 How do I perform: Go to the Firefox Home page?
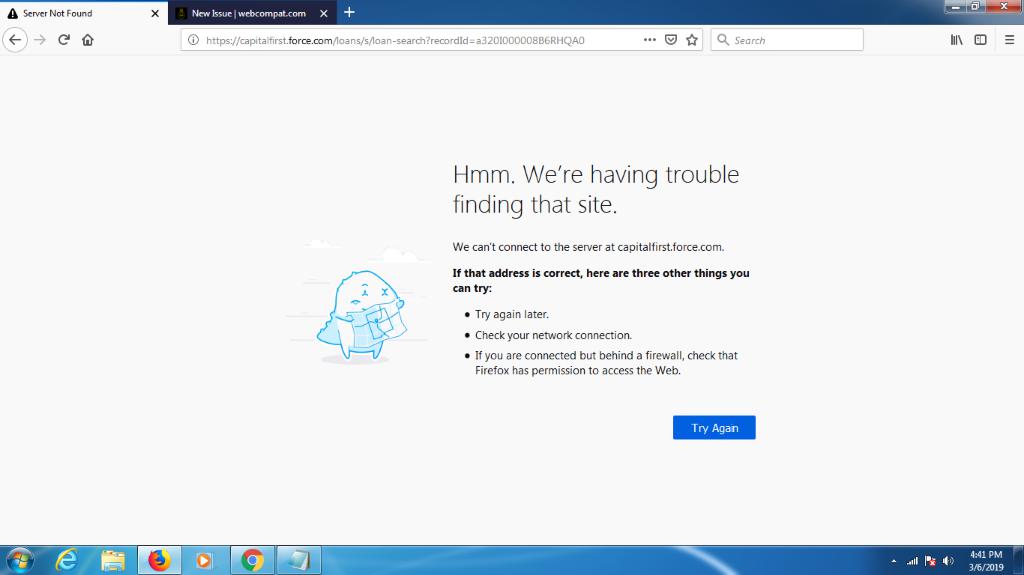tap(88, 40)
